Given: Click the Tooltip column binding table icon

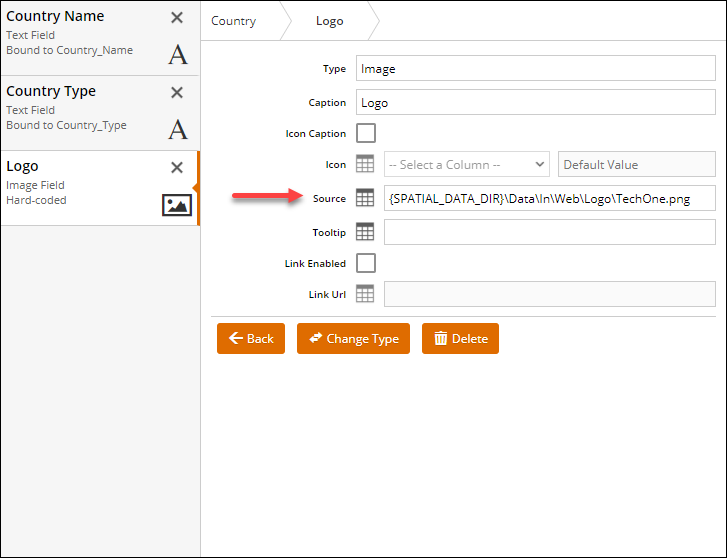Looking at the screenshot, I should pos(365,232).
